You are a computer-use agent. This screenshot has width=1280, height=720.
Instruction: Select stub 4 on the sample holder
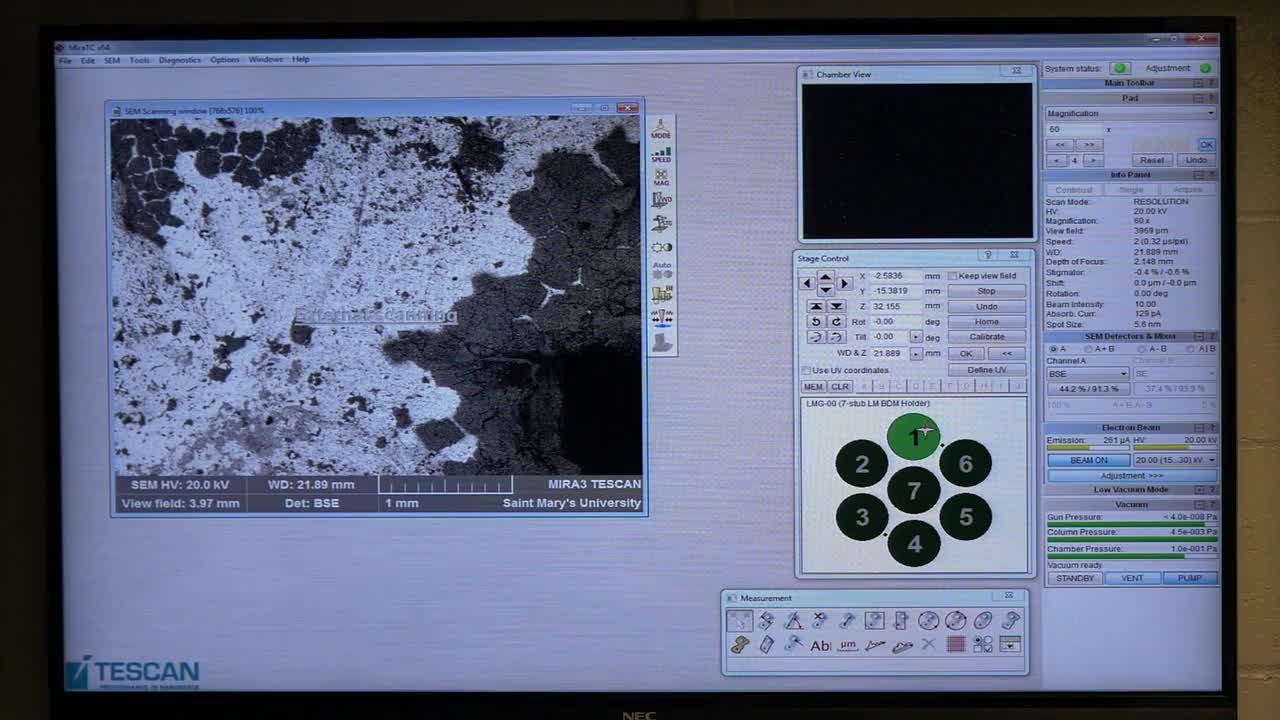point(914,544)
